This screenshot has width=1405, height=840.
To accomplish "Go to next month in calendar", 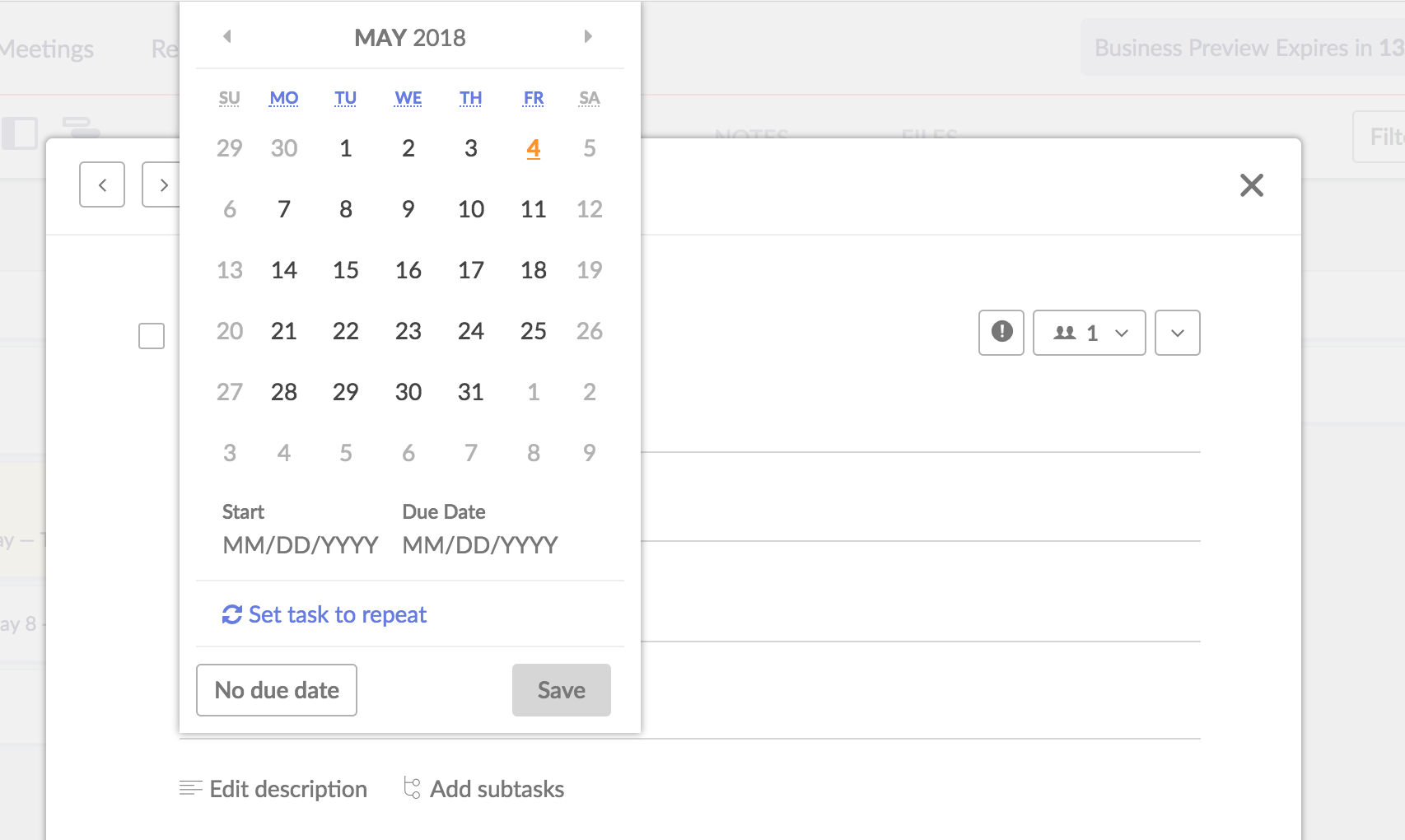I will pos(588,36).
